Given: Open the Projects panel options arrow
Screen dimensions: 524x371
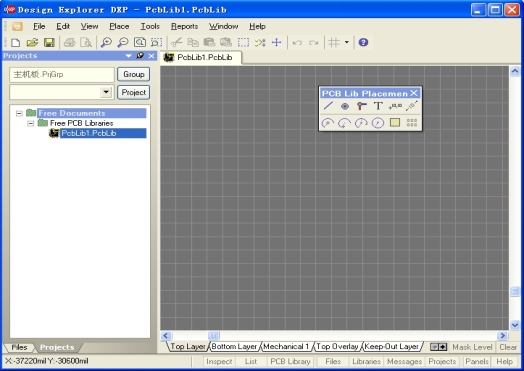Looking at the screenshot, I should tap(128, 56).
